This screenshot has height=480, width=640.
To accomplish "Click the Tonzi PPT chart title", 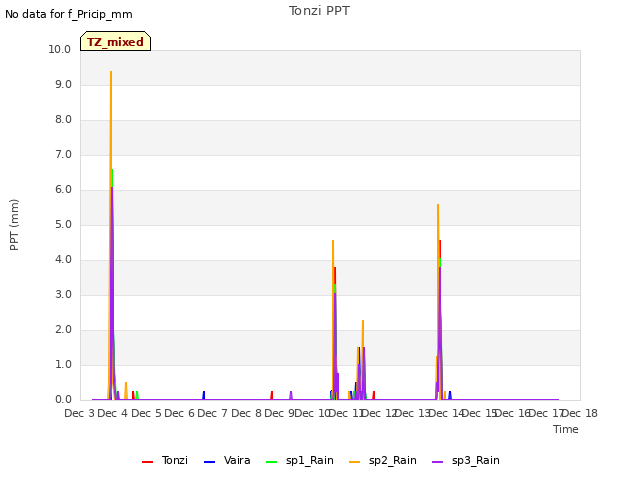I will pyautogui.click(x=319, y=11).
